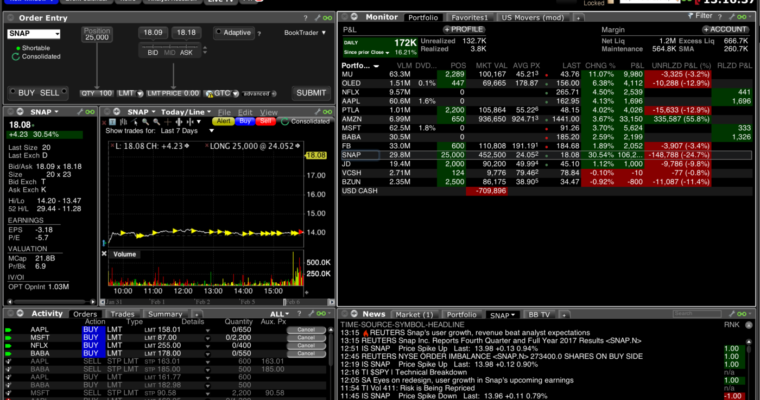Open BB TV tab in News
This screenshot has width=760, height=400.
[539, 315]
